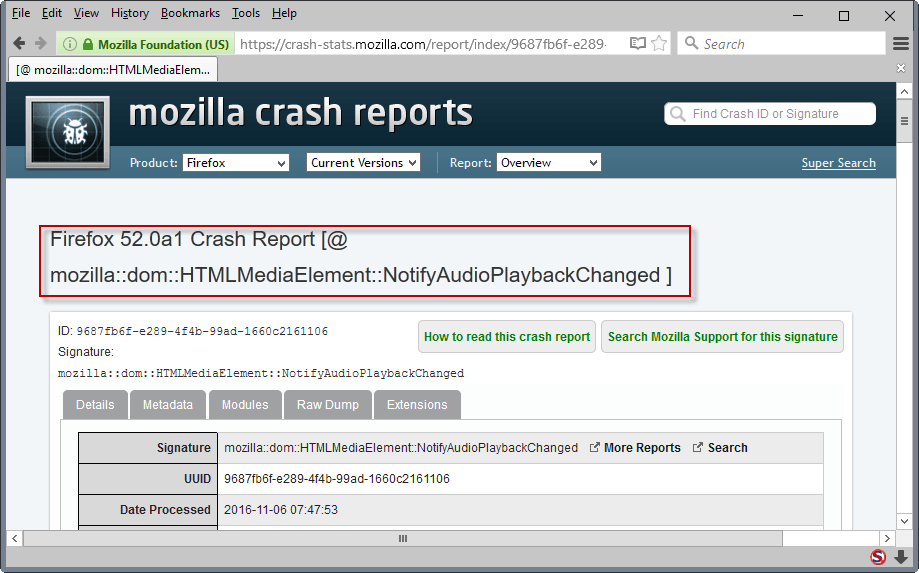Click the vertical scrollbar up arrow

tap(904, 91)
